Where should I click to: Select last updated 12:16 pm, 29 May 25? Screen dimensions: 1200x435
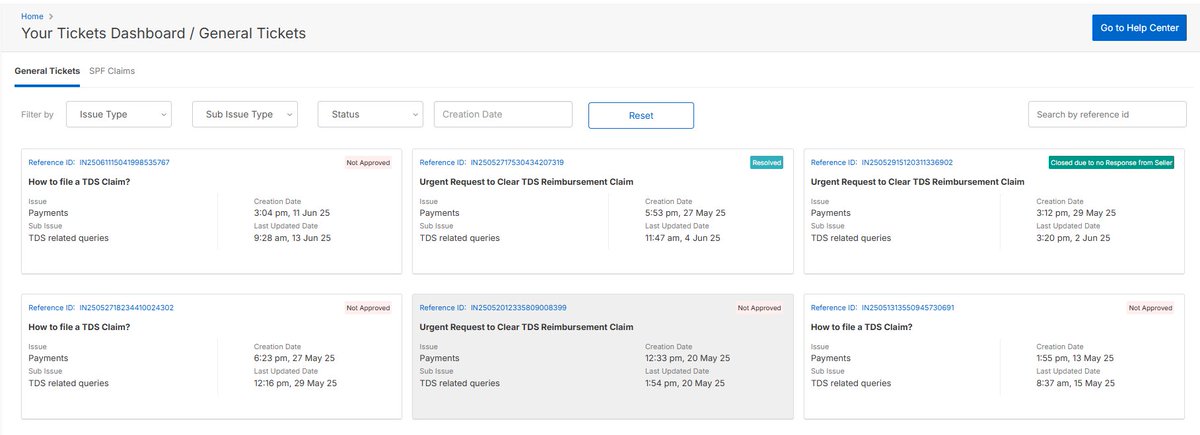pyautogui.click(x=295, y=383)
